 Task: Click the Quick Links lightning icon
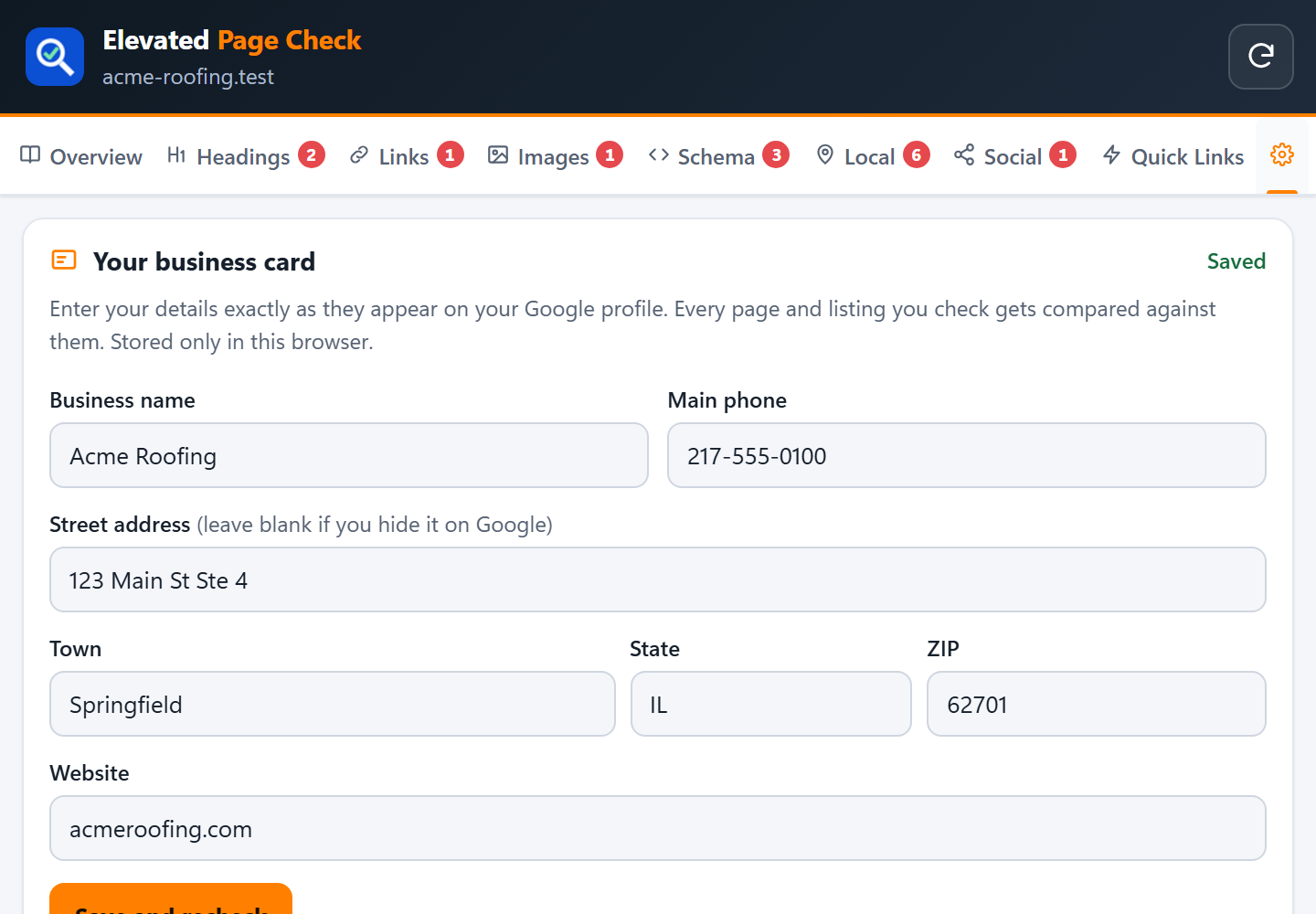point(1111,155)
